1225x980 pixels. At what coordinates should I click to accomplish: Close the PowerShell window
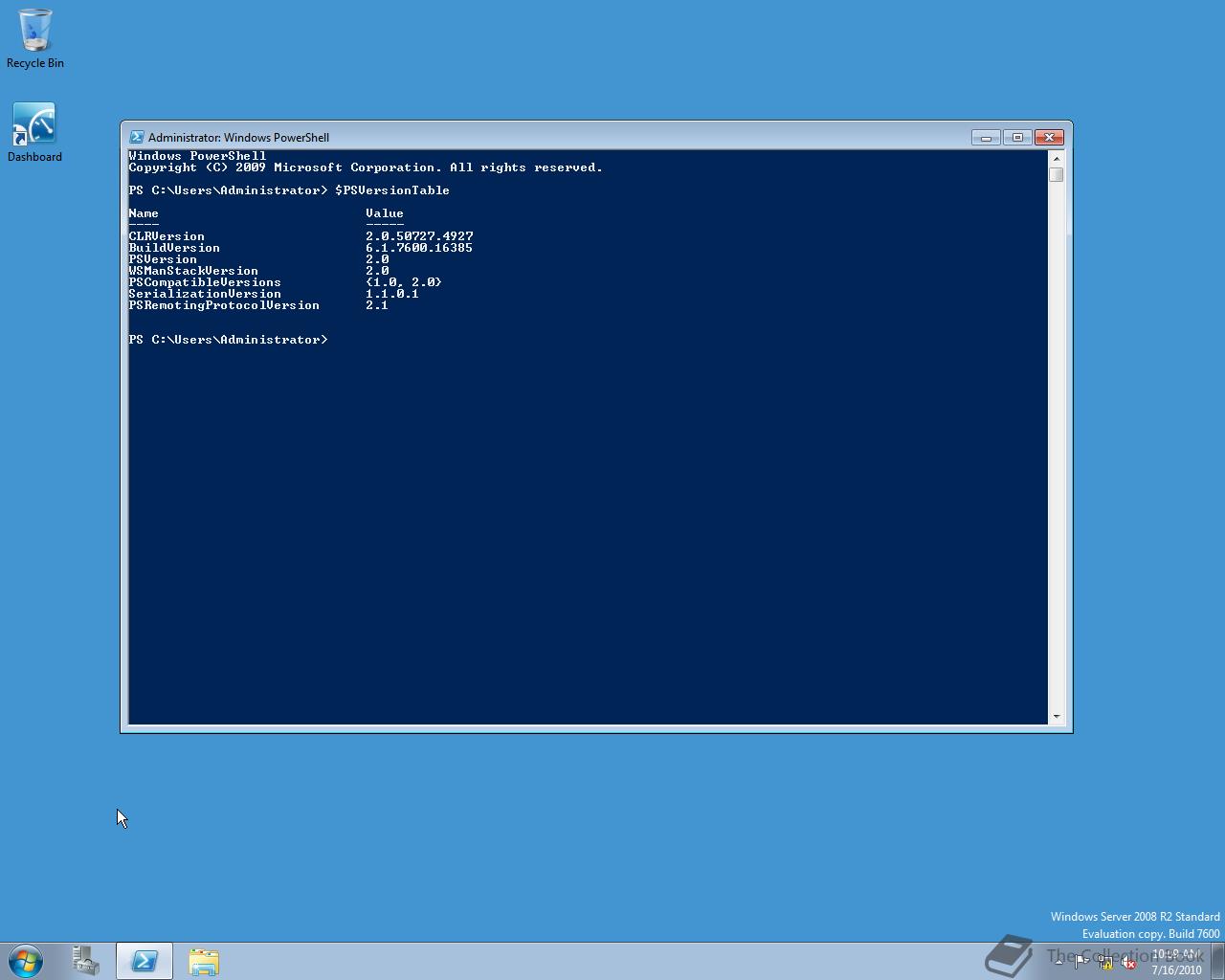(x=1049, y=138)
